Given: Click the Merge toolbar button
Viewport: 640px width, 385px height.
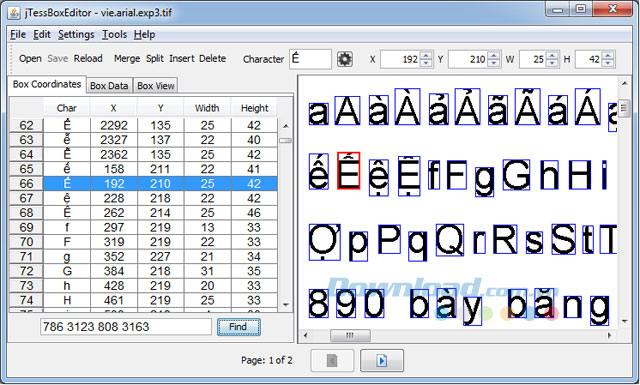Looking at the screenshot, I should coord(127,59).
